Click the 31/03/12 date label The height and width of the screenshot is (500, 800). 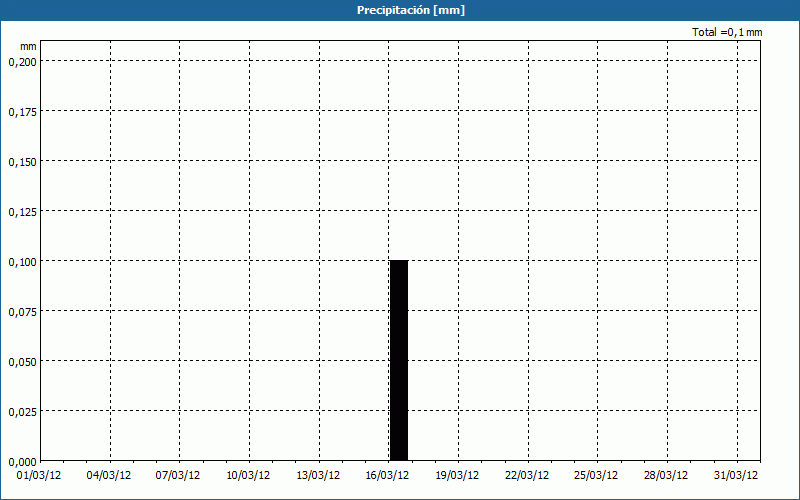click(x=736, y=475)
